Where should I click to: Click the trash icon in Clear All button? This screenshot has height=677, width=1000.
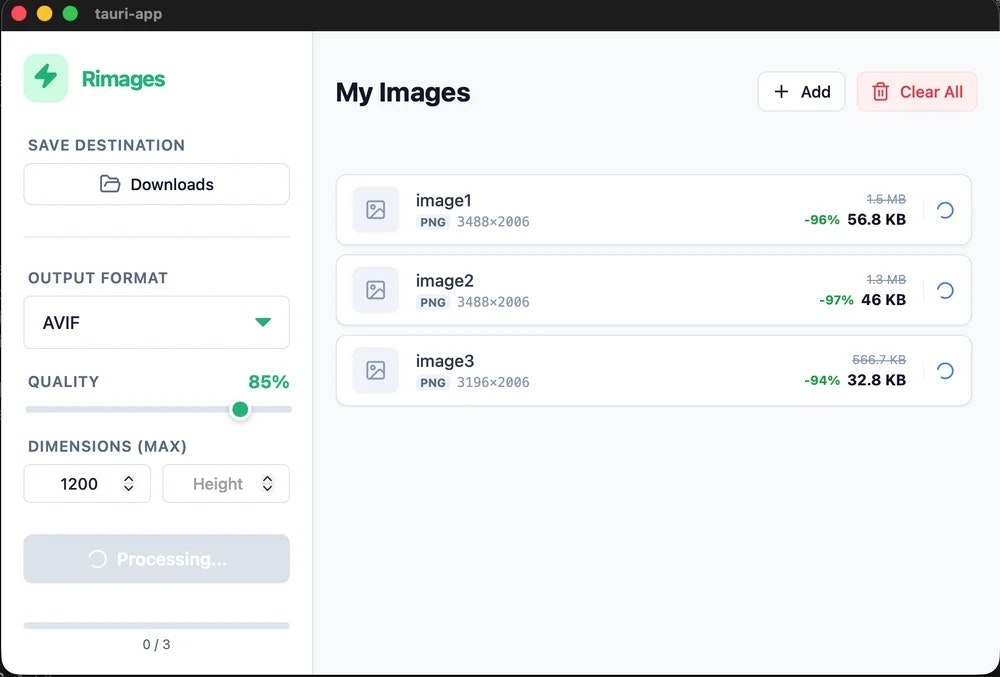click(880, 91)
